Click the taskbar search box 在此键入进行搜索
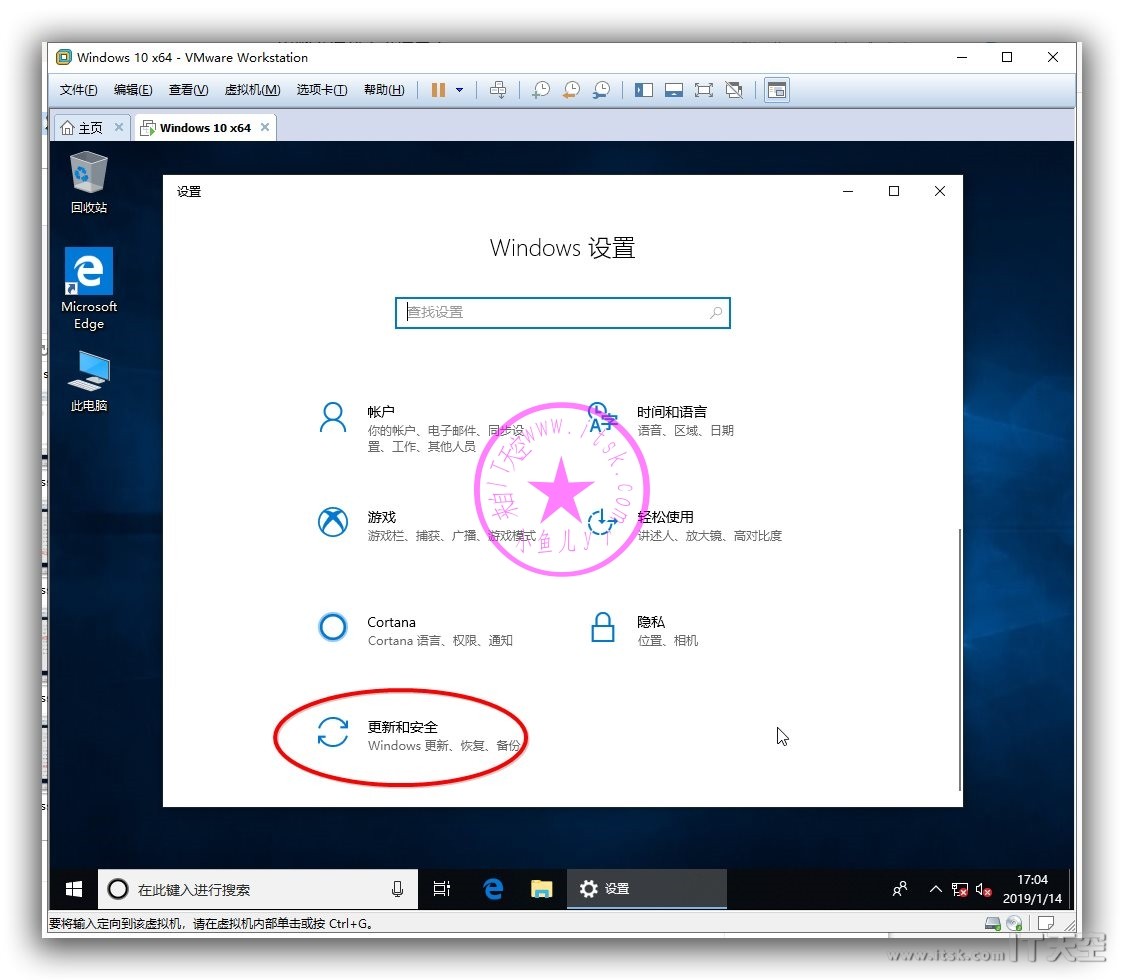Screen dimensions: 1124x980 pyautogui.click(x=257, y=890)
